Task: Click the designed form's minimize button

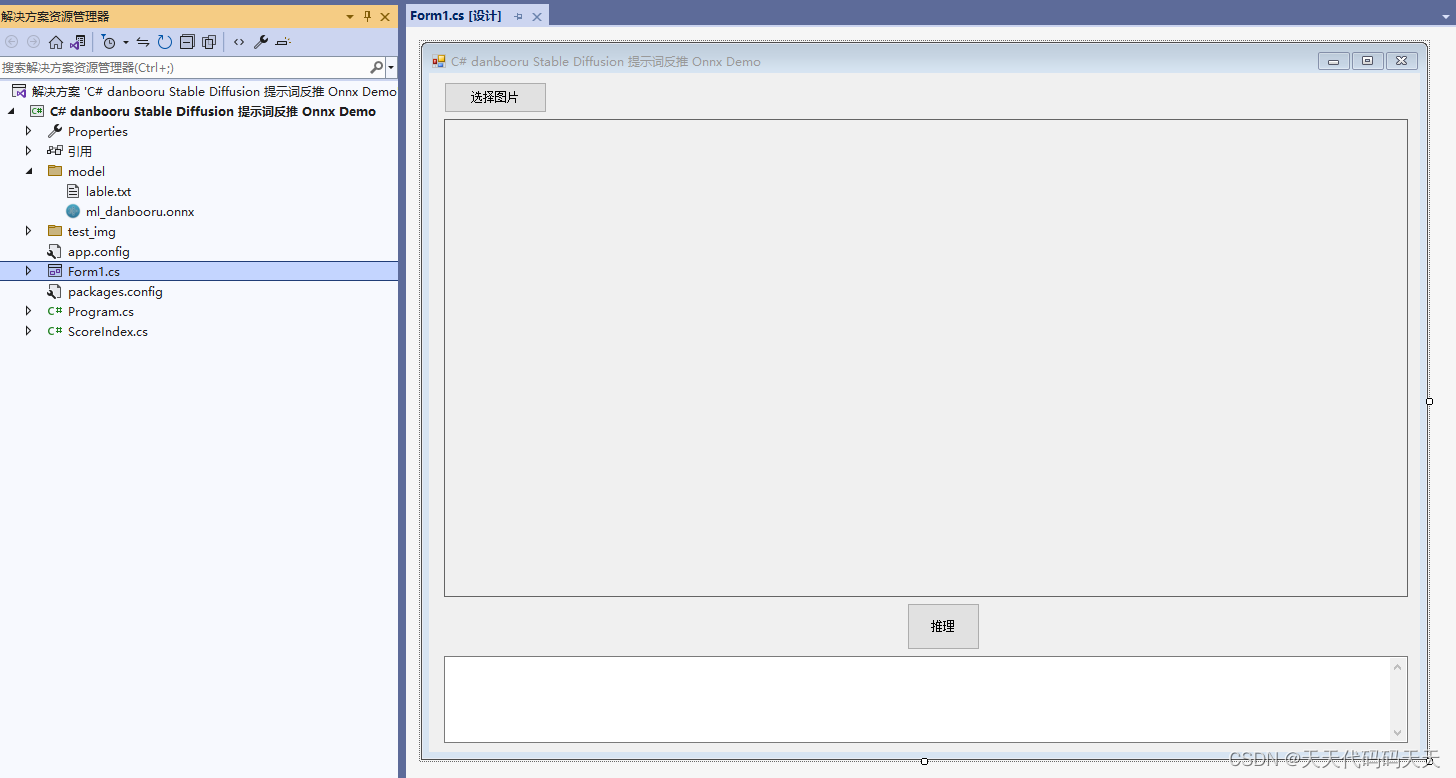Action: pos(1333,61)
